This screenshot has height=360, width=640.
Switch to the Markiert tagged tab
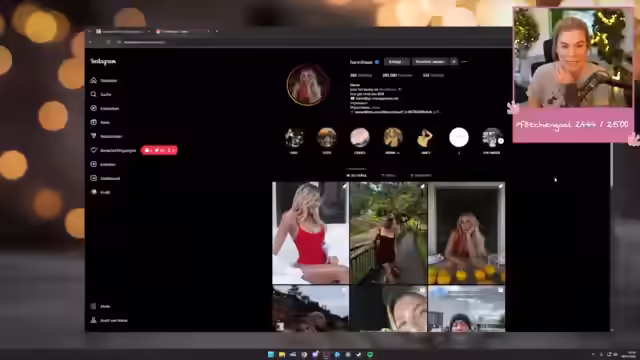point(421,176)
